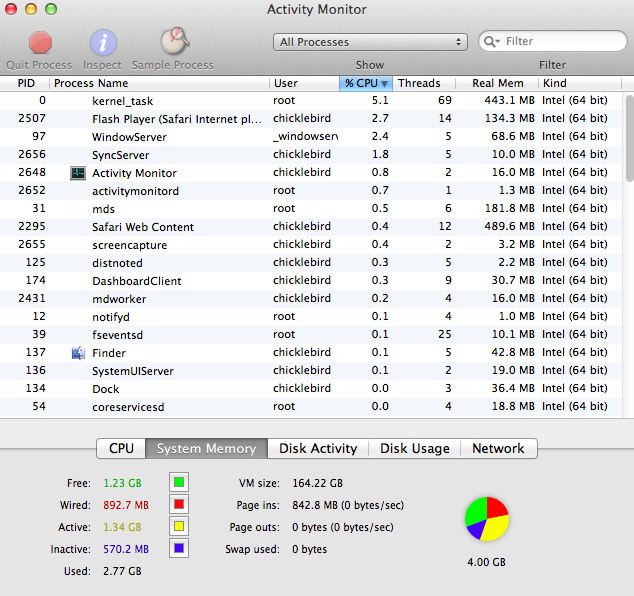This screenshot has height=596, width=634.
Task: Select the System Memory tab
Action: pyautogui.click(x=206, y=448)
